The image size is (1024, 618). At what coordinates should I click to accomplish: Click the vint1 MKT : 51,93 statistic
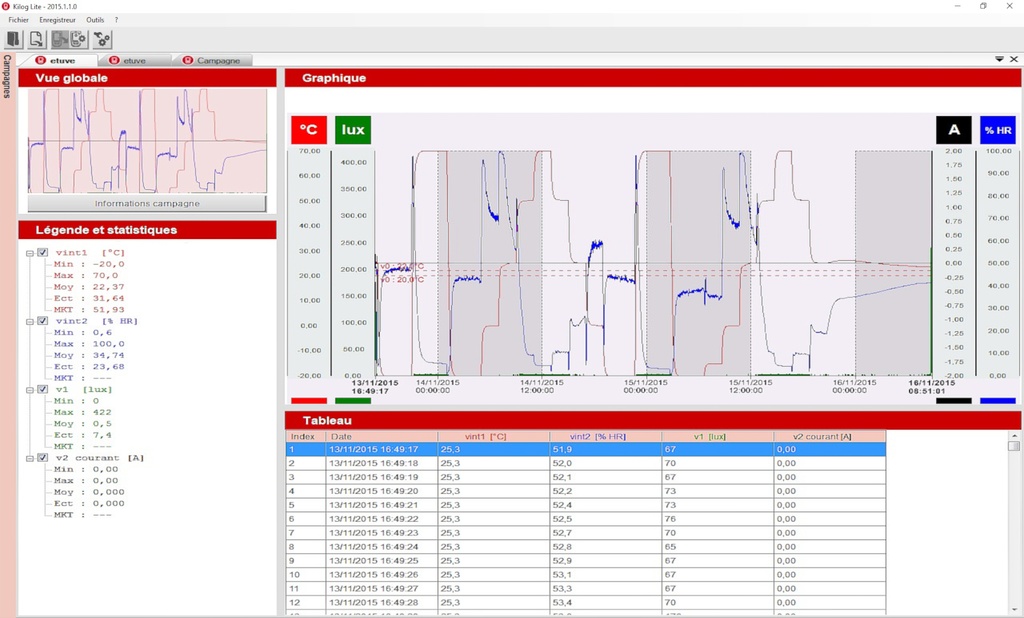click(89, 310)
